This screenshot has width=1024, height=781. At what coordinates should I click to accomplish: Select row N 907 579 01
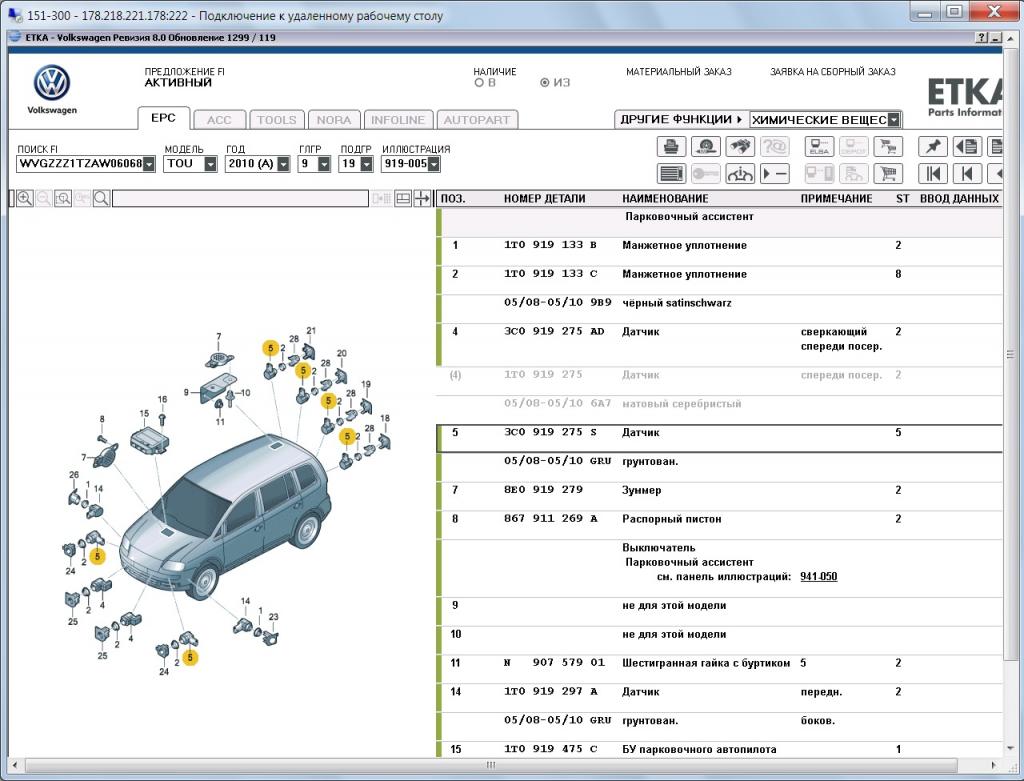[x=720, y=669]
